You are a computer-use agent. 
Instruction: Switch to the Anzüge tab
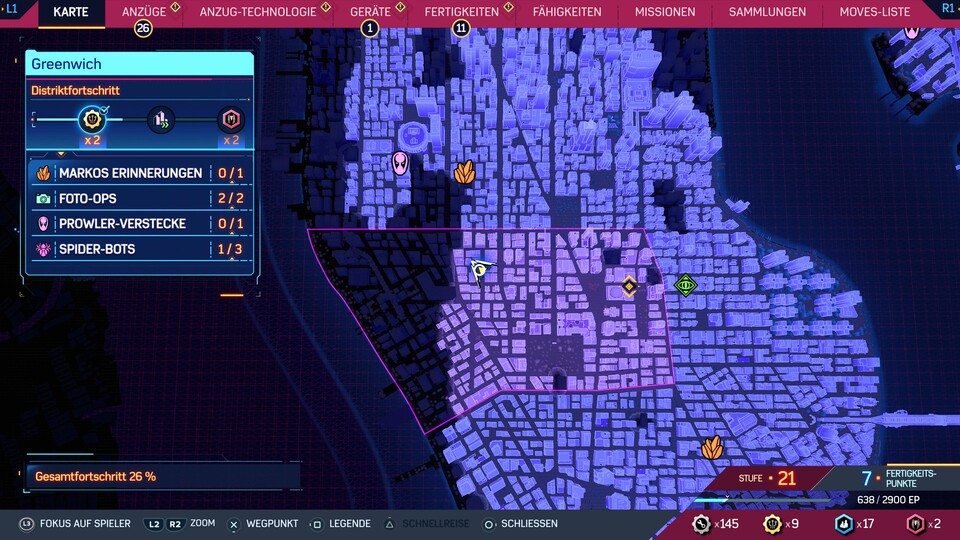pos(144,12)
